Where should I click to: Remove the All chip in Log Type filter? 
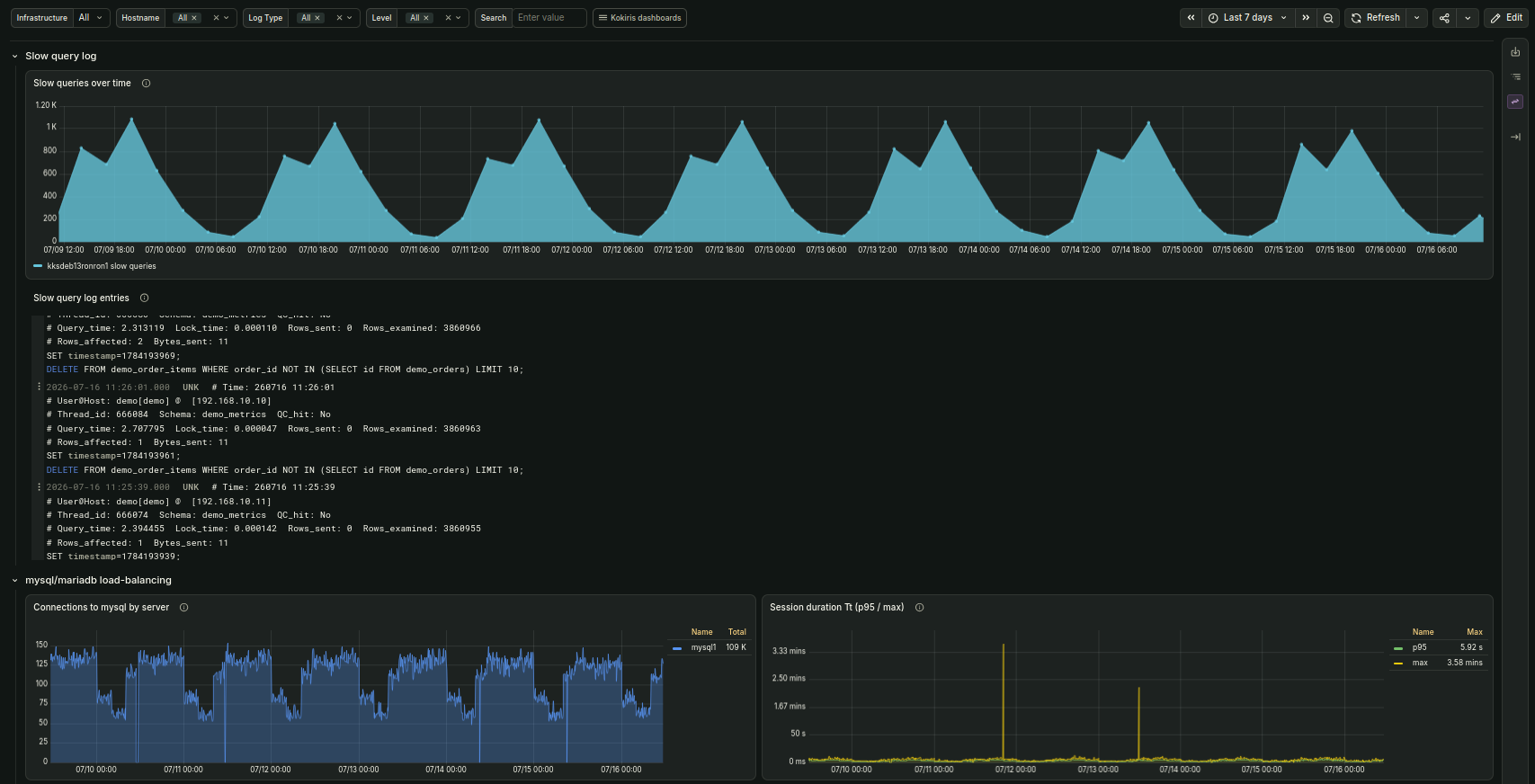click(317, 18)
